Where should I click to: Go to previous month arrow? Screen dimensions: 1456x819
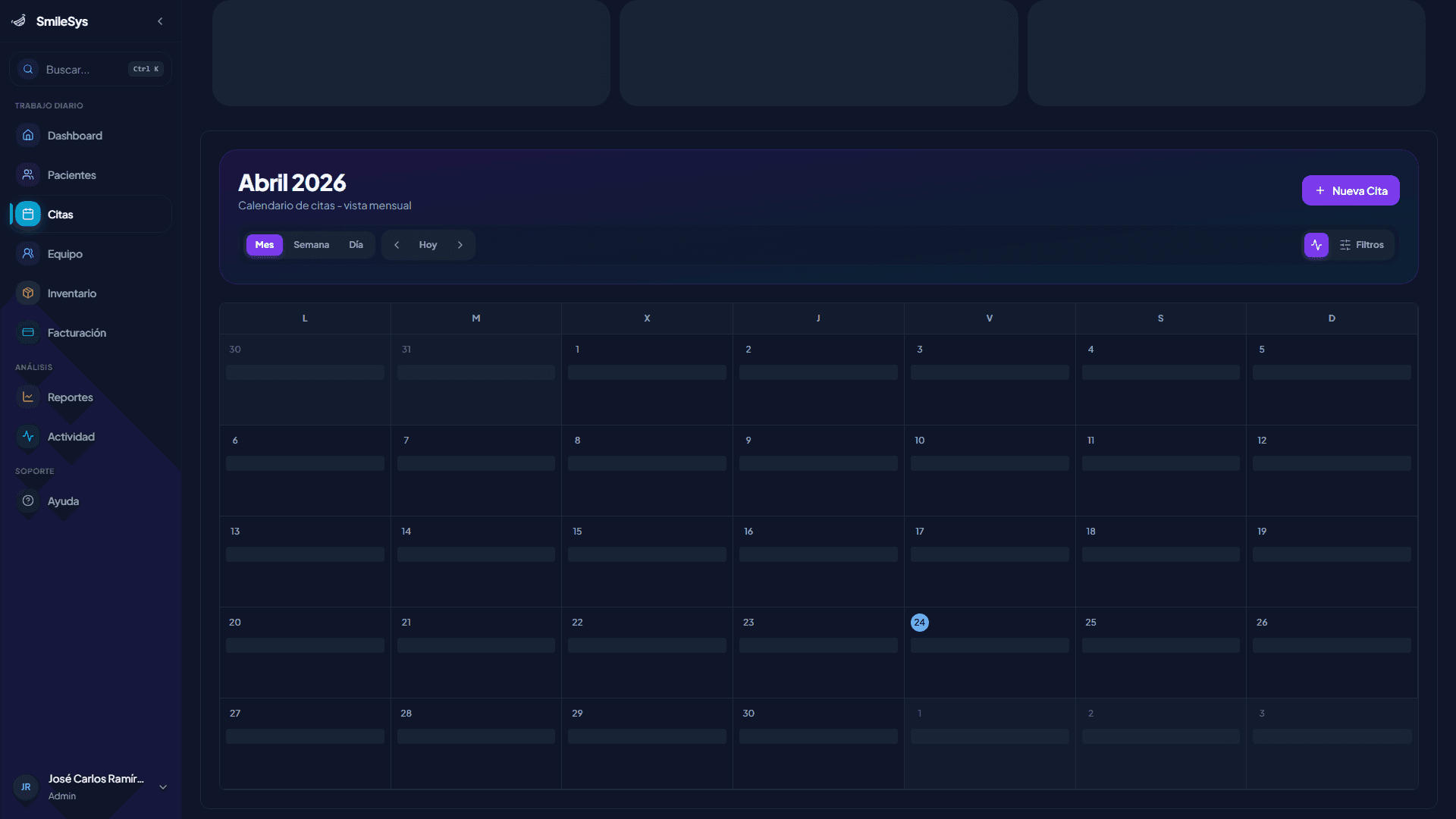397,245
